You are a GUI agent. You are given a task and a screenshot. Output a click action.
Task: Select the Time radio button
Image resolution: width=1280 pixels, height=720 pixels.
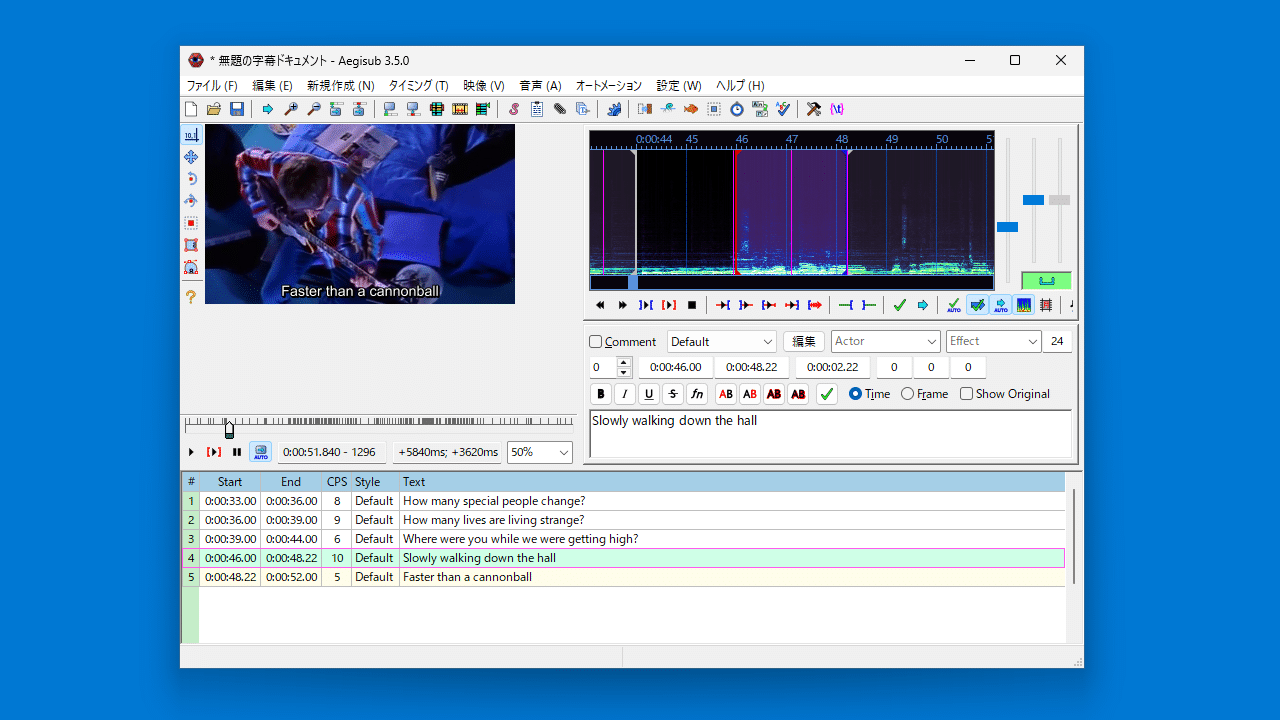click(x=855, y=394)
